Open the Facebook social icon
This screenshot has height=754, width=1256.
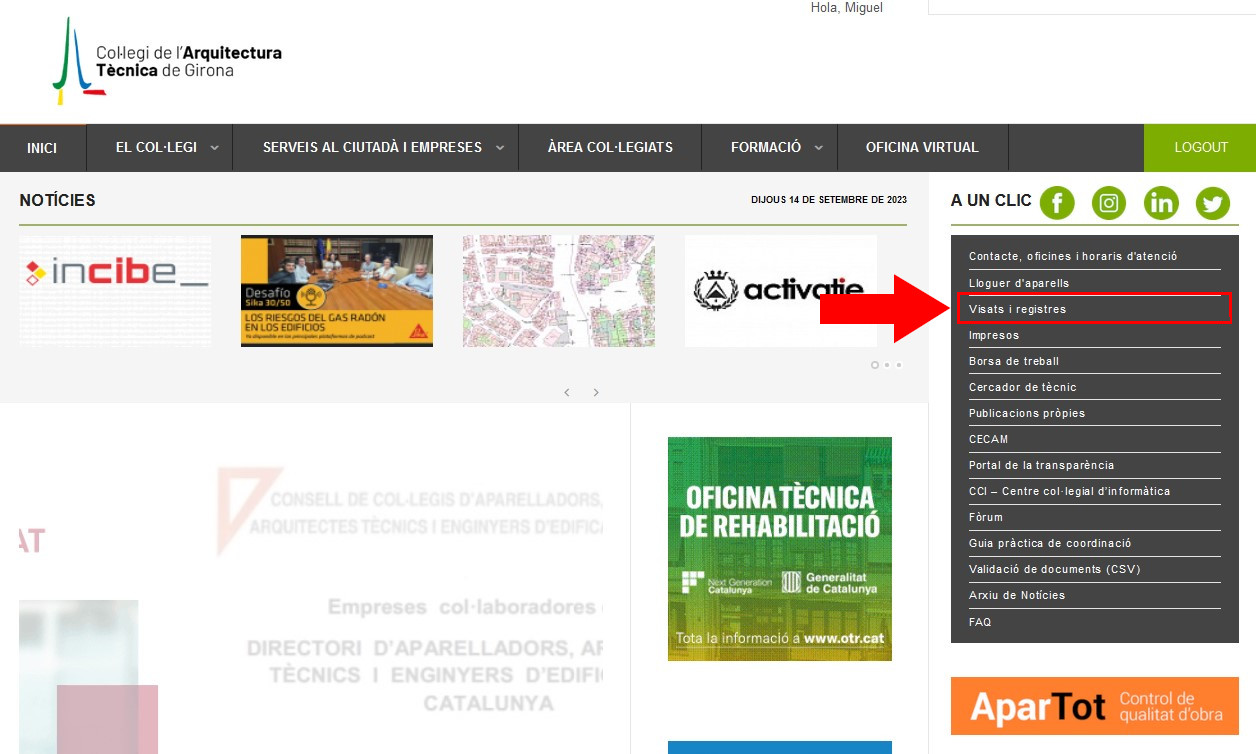(x=1057, y=203)
